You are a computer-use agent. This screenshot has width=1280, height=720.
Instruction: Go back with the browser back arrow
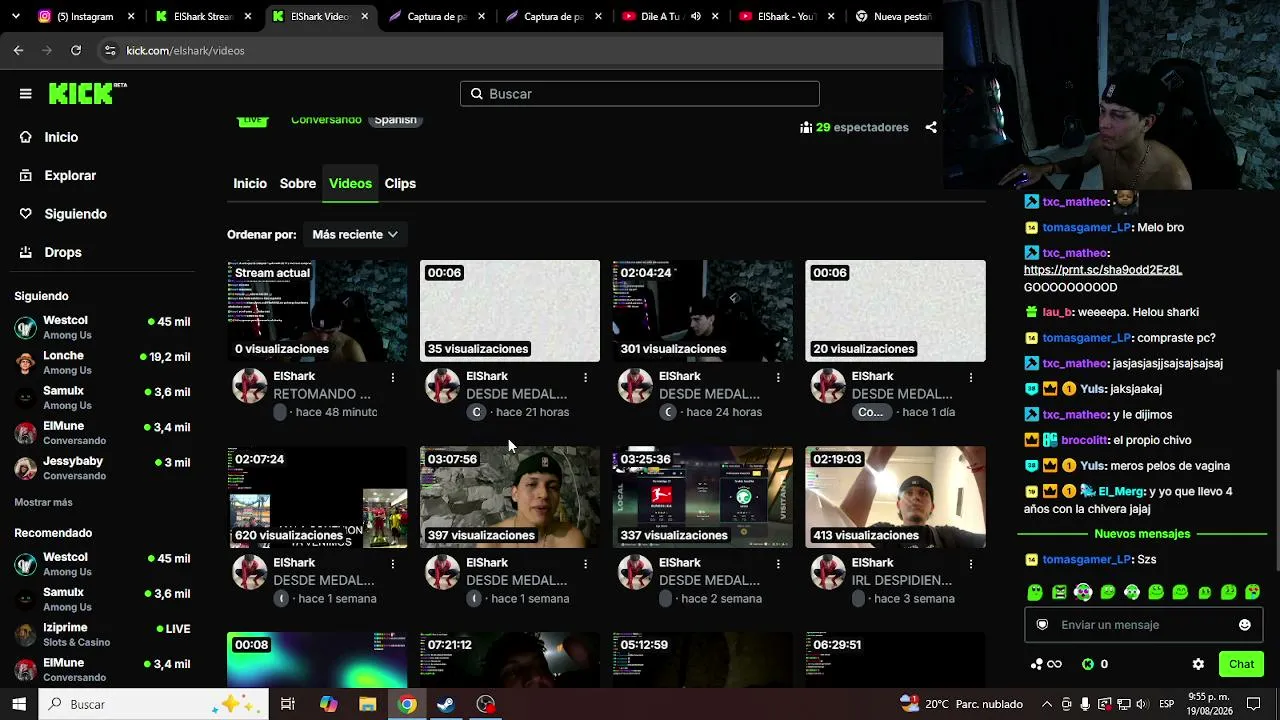click(x=18, y=50)
